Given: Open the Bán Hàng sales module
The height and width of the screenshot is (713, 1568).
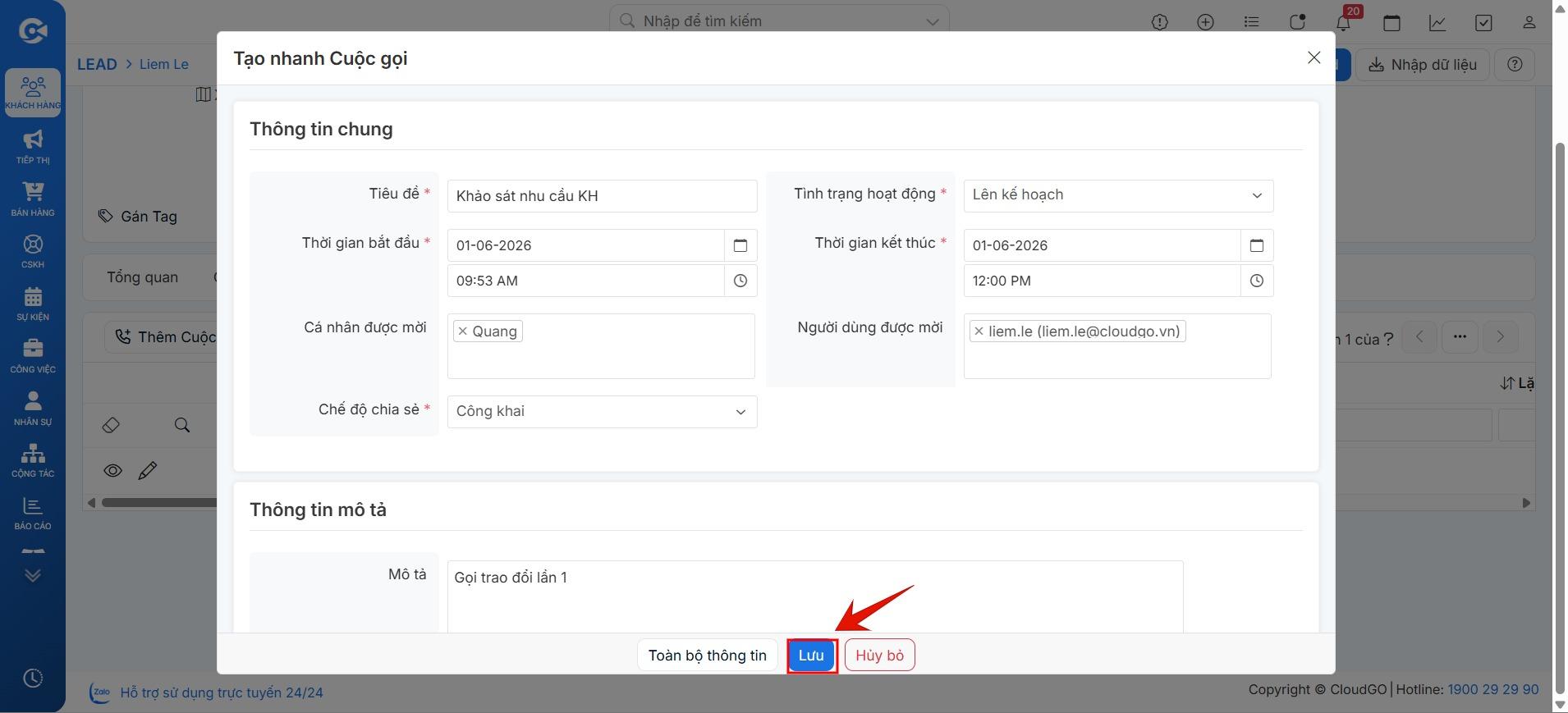Looking at the screenshot, I should point(33,199).
